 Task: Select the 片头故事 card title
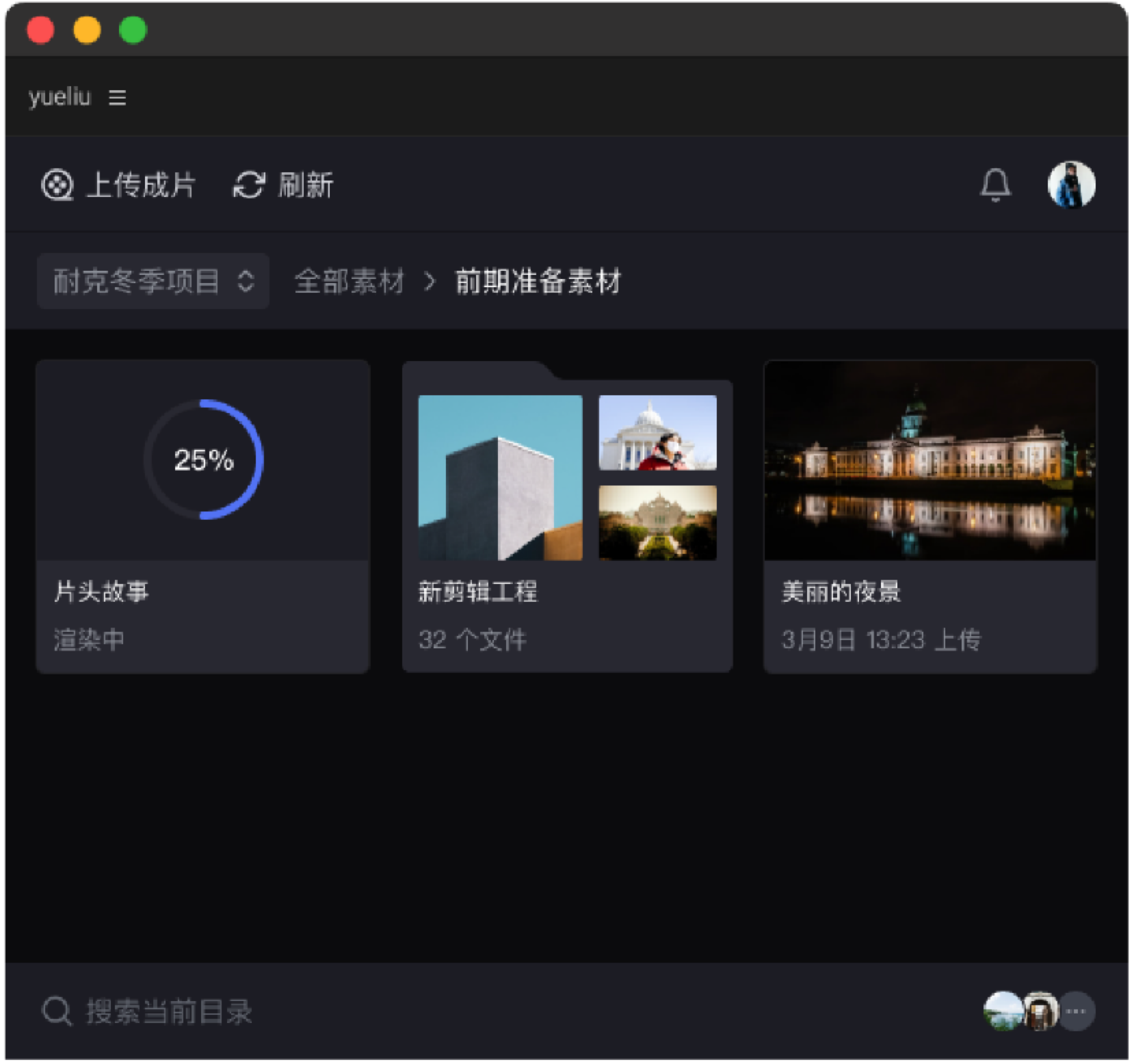click(101, 591)
